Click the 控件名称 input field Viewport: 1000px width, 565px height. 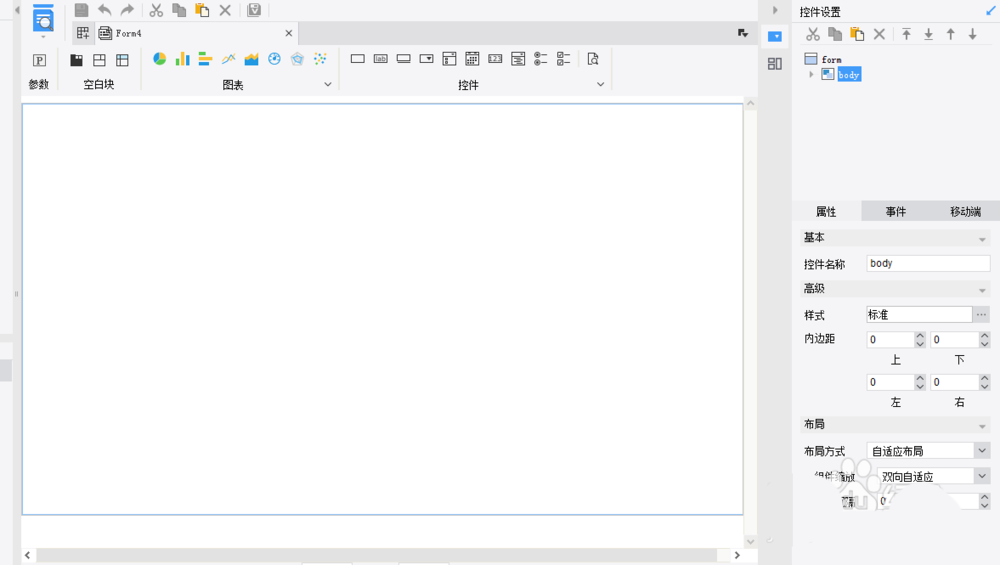[927, 264]
